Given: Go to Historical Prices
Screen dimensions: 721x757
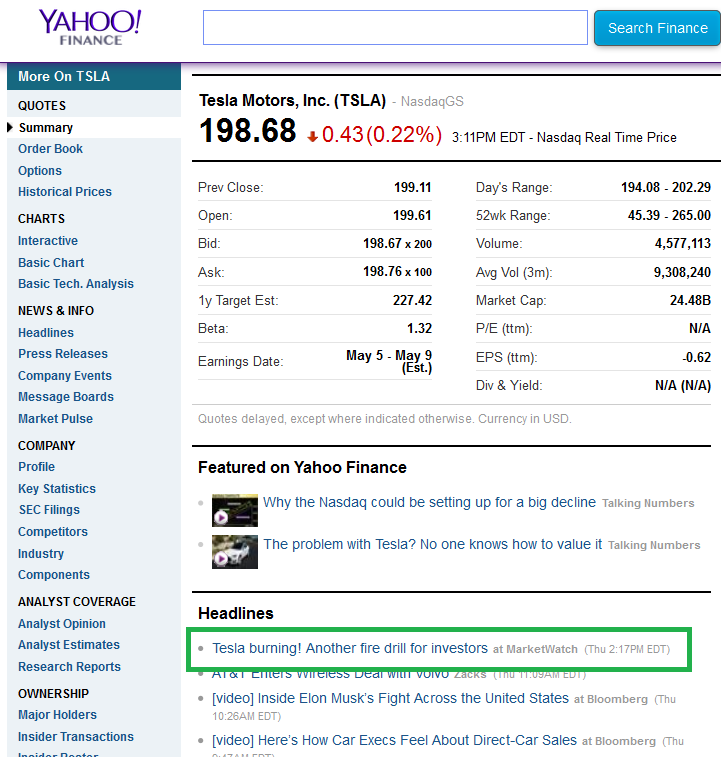Looking at the screenshot, I should (64, 192).
